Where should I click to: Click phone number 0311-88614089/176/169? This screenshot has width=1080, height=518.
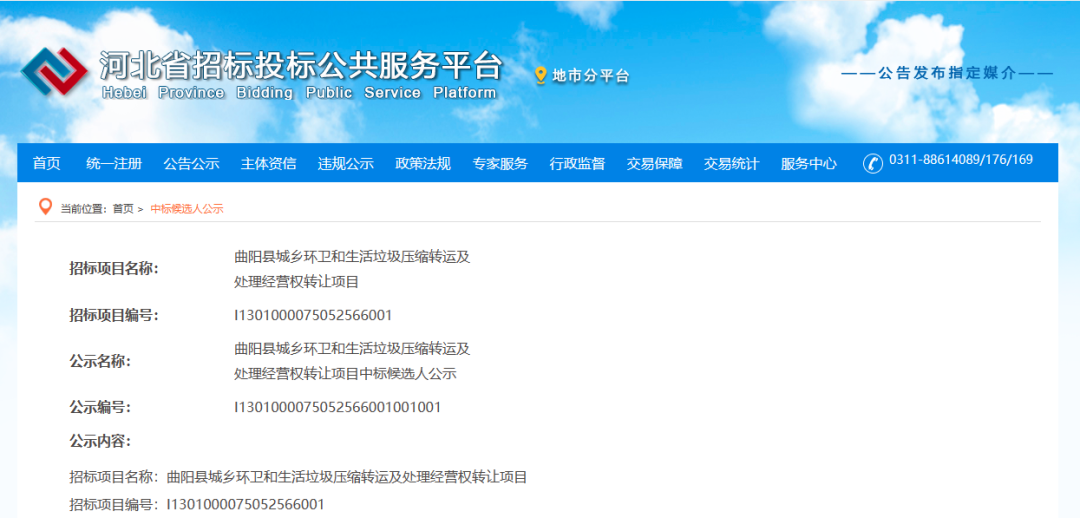pos(961,160)
